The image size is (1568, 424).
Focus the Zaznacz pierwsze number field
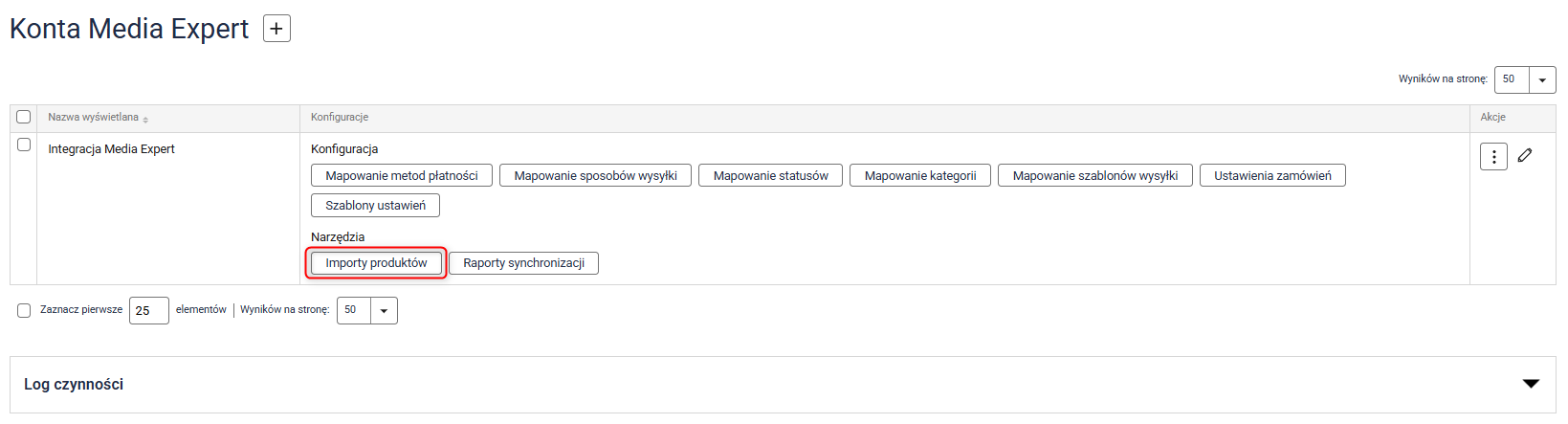(x=149, y=310)
